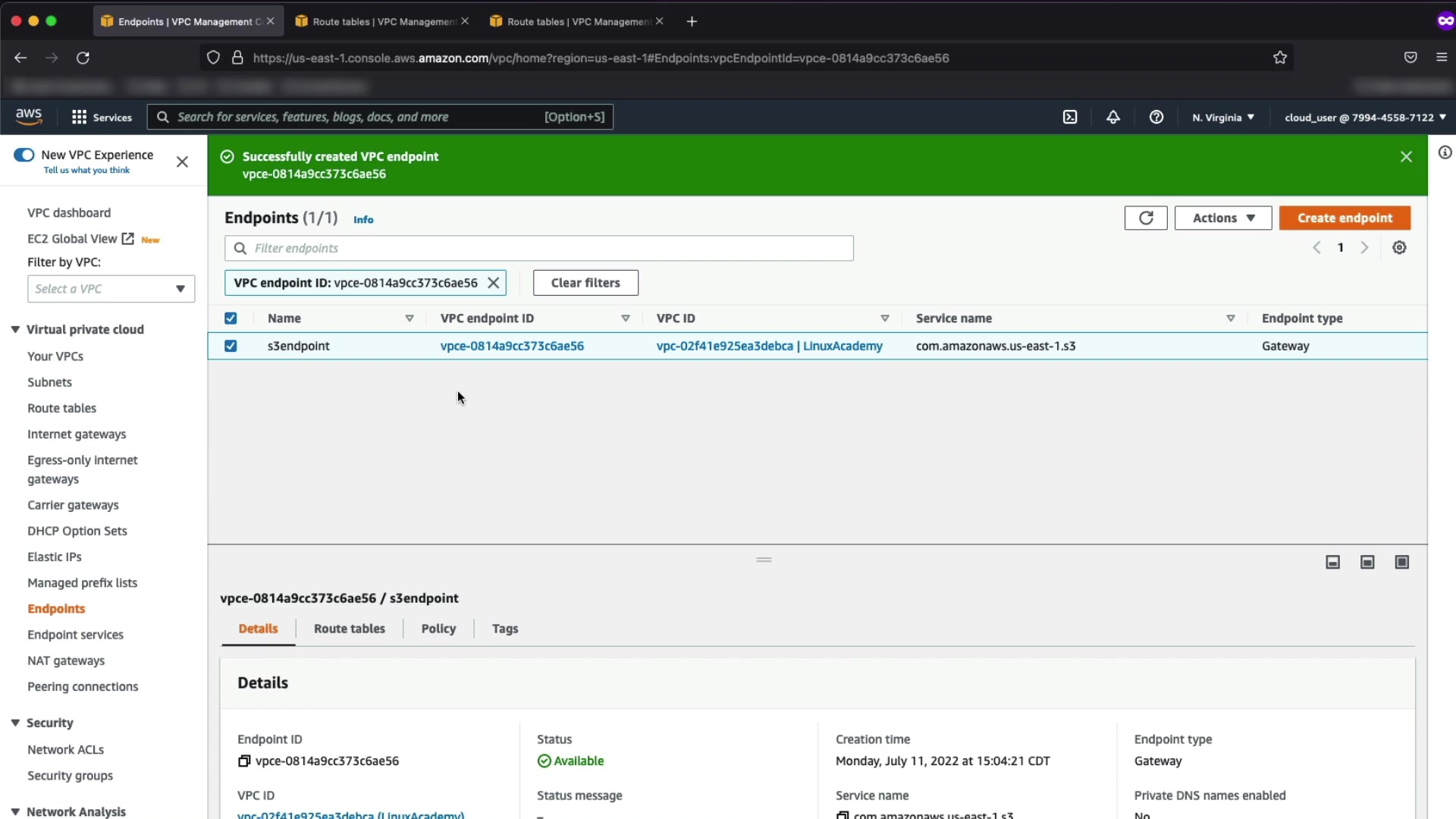Open the AWS support help icon
This screenshot has height=819, width=1456.
tap(1156, 117)
